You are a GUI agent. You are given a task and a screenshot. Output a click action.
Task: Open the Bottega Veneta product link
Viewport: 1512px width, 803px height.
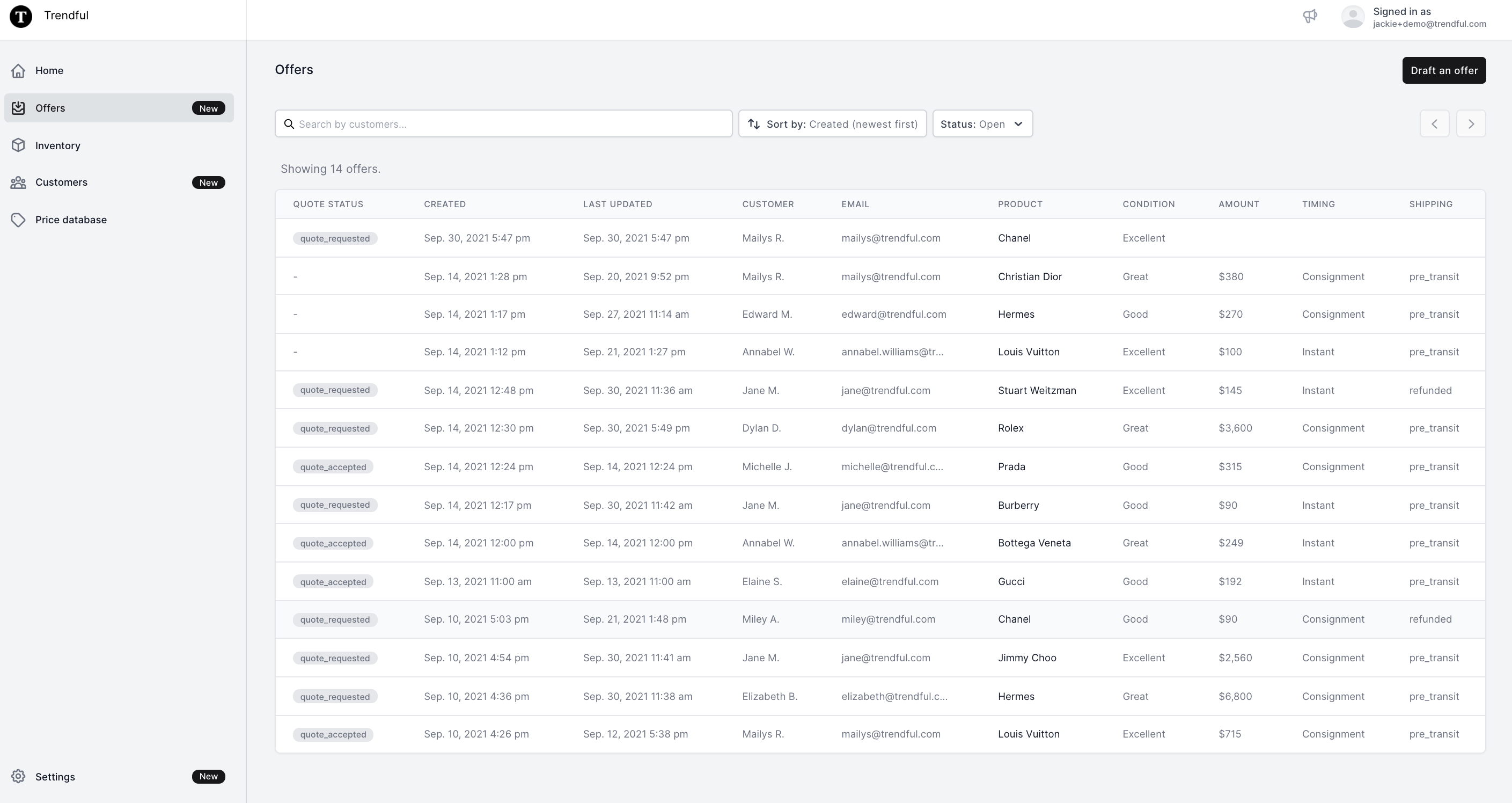[x=1034, y=543]
